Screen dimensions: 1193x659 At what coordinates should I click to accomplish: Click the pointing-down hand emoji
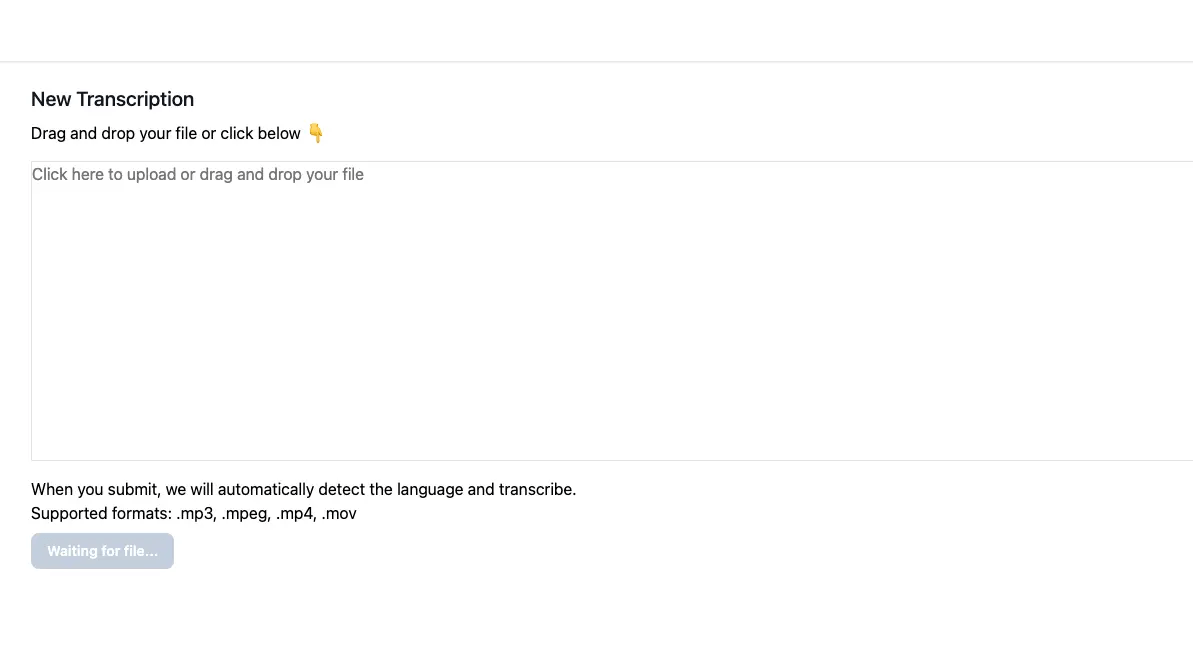[x=316, y=133]
